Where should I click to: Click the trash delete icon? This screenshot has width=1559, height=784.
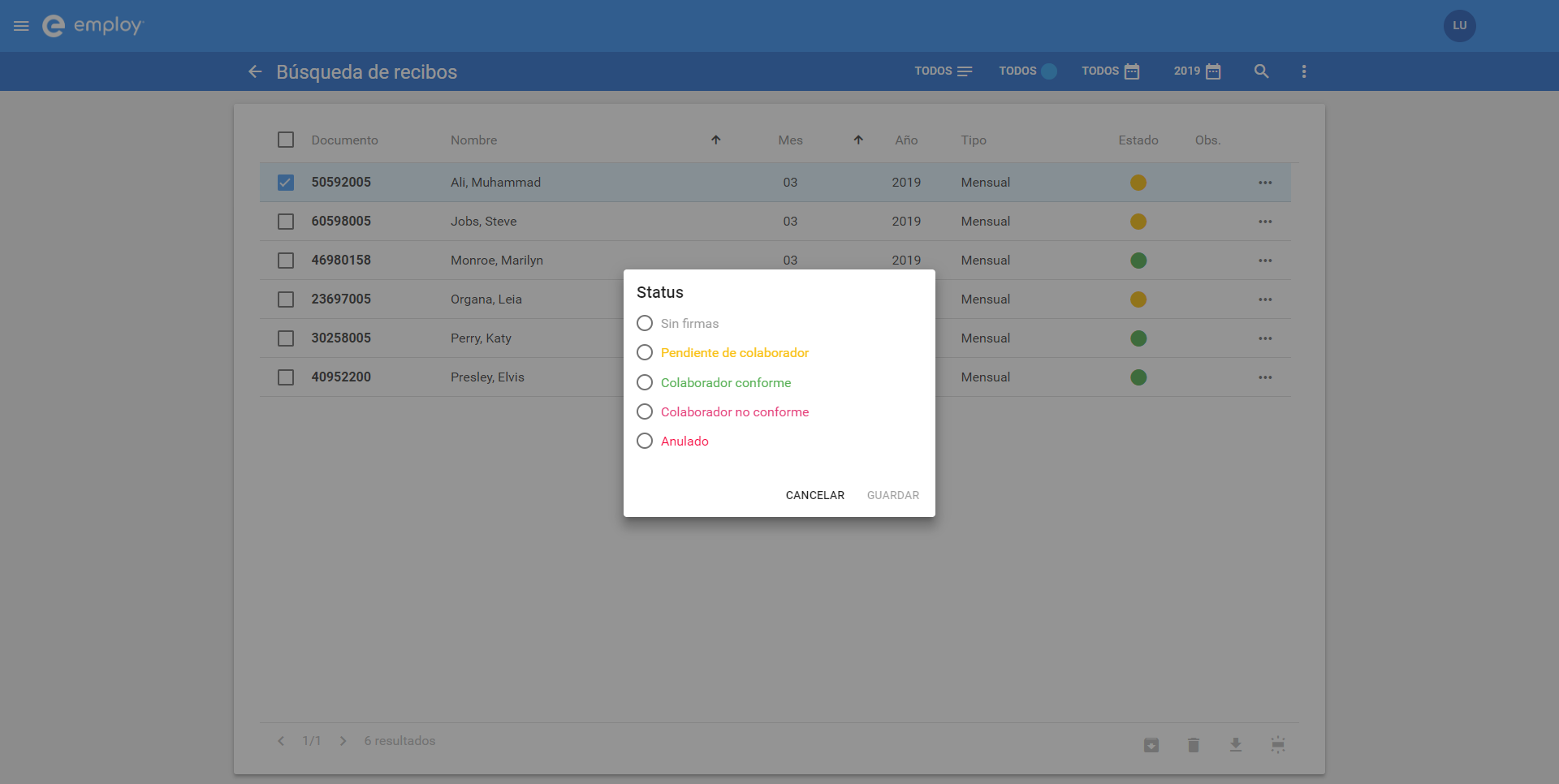click(1193, 744)
